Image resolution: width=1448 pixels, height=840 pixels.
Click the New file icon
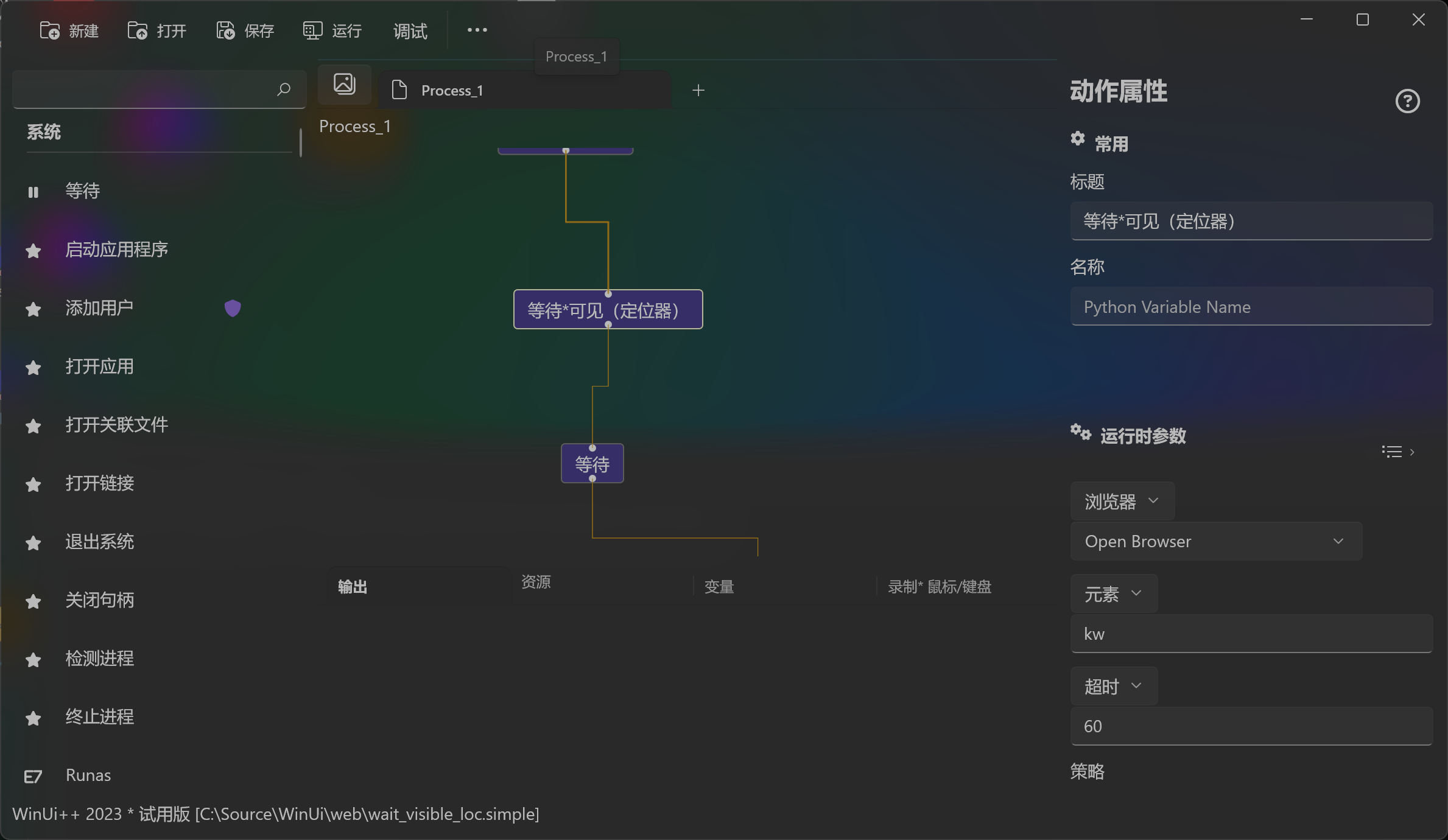click(50, 30)
